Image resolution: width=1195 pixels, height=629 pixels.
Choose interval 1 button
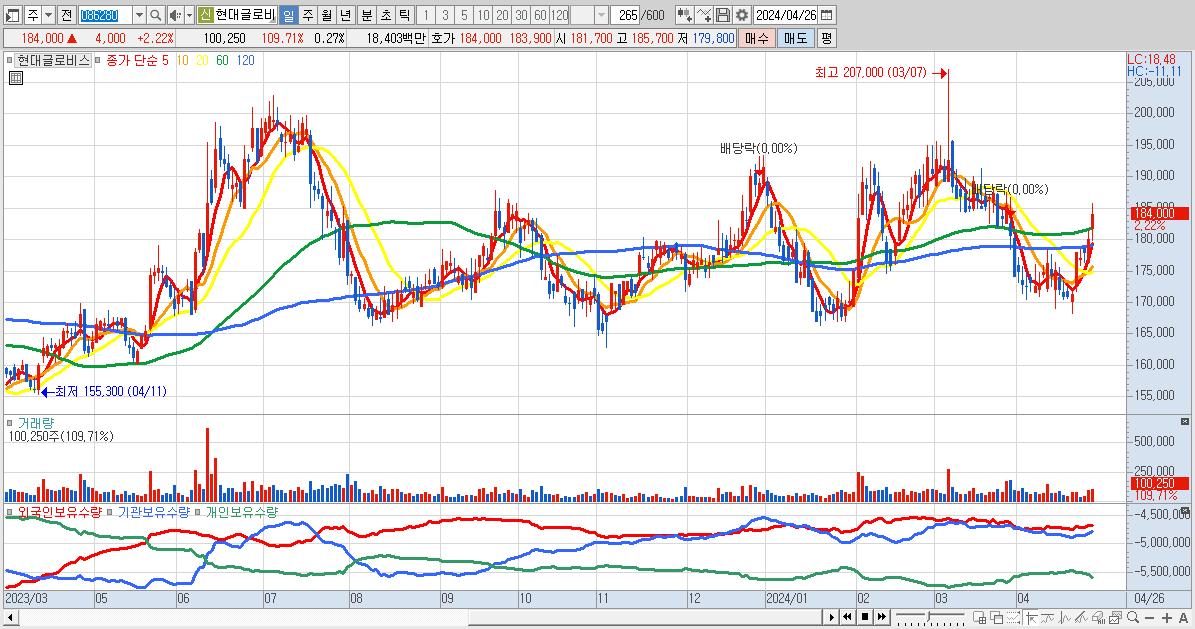pyautogui.click(x=426, y=15)
